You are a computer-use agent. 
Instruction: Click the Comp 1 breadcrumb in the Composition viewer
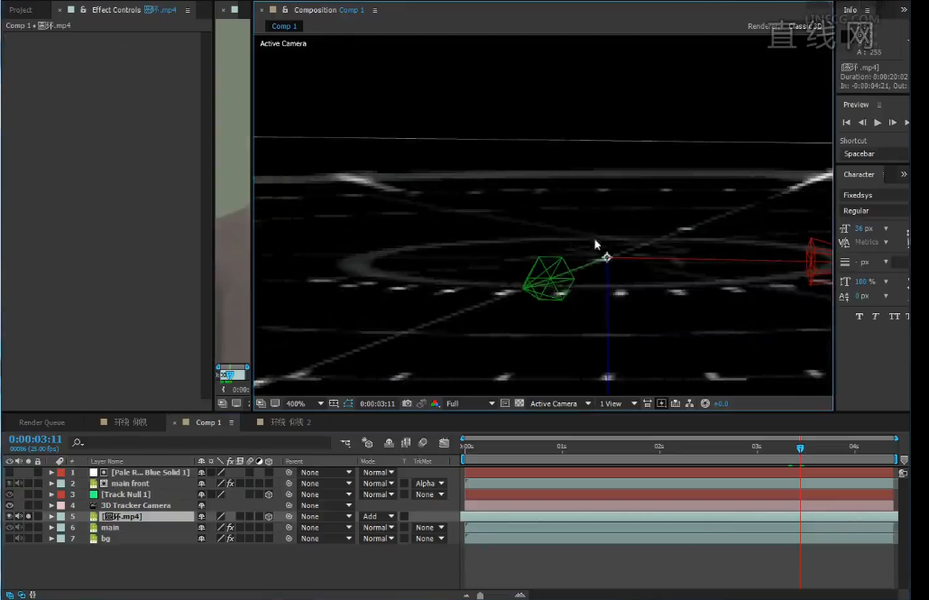[284, 26]
